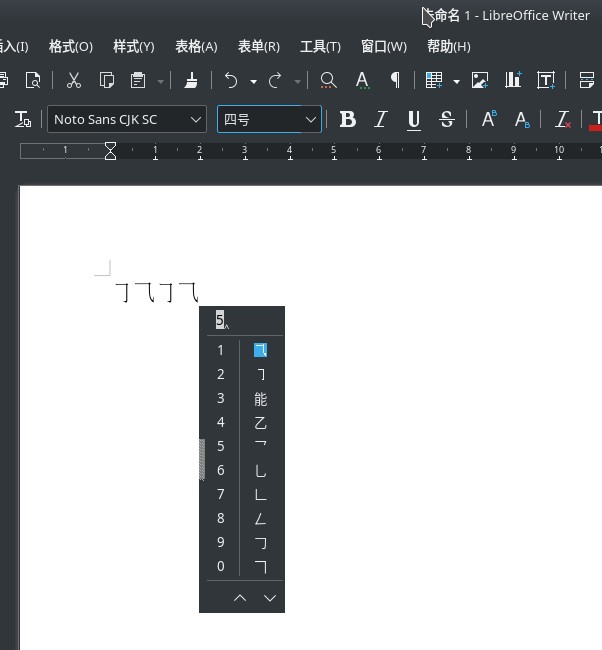Go to previous candidate page arrow
602x650 pixels.
240,598
